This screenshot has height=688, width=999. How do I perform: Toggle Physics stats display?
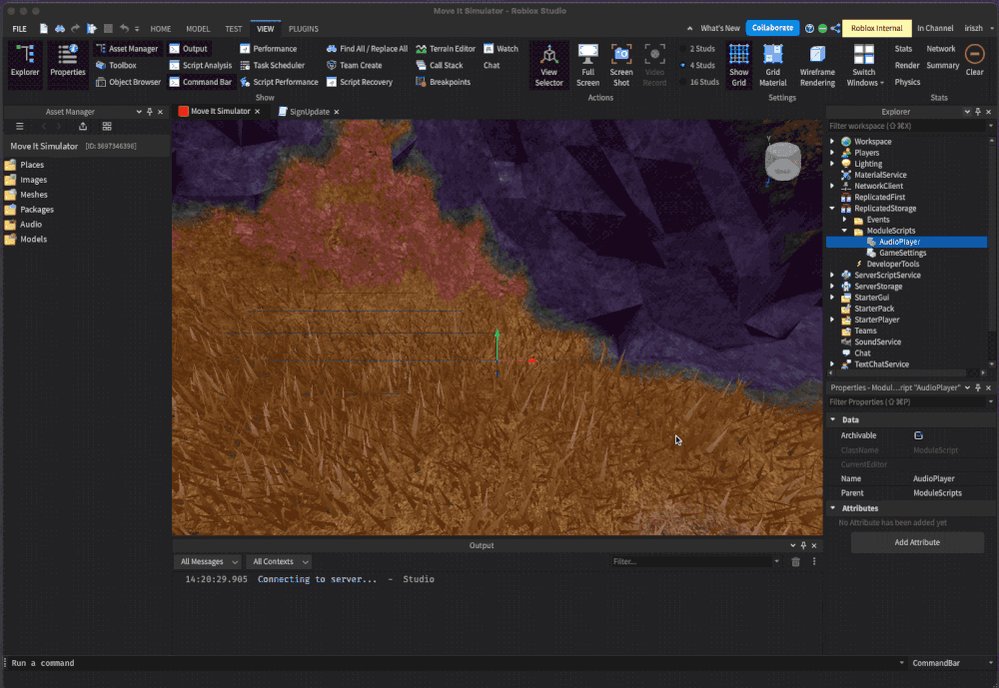point(907,82)
